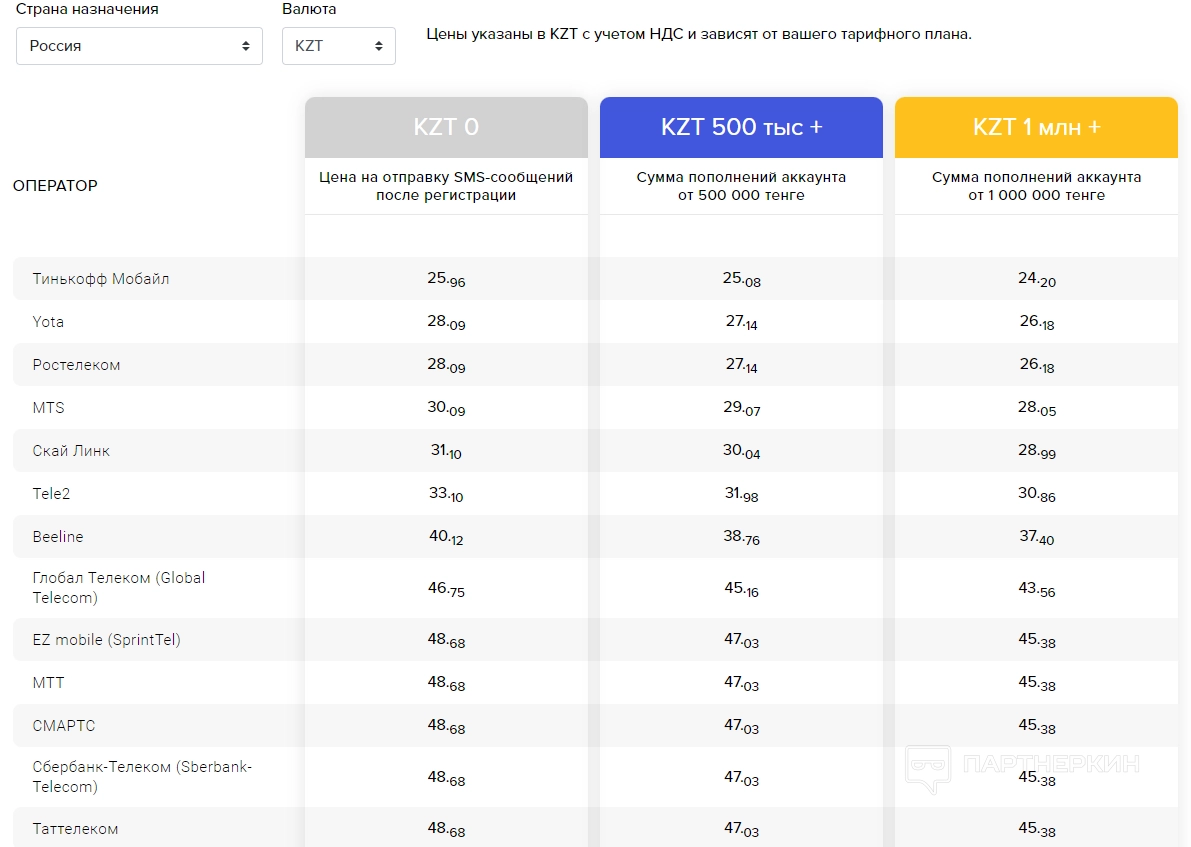This screenshot has height=847, width=1191.
Task: Click the Сбербанк-Телеком operator name
Action: coord(142,777)
